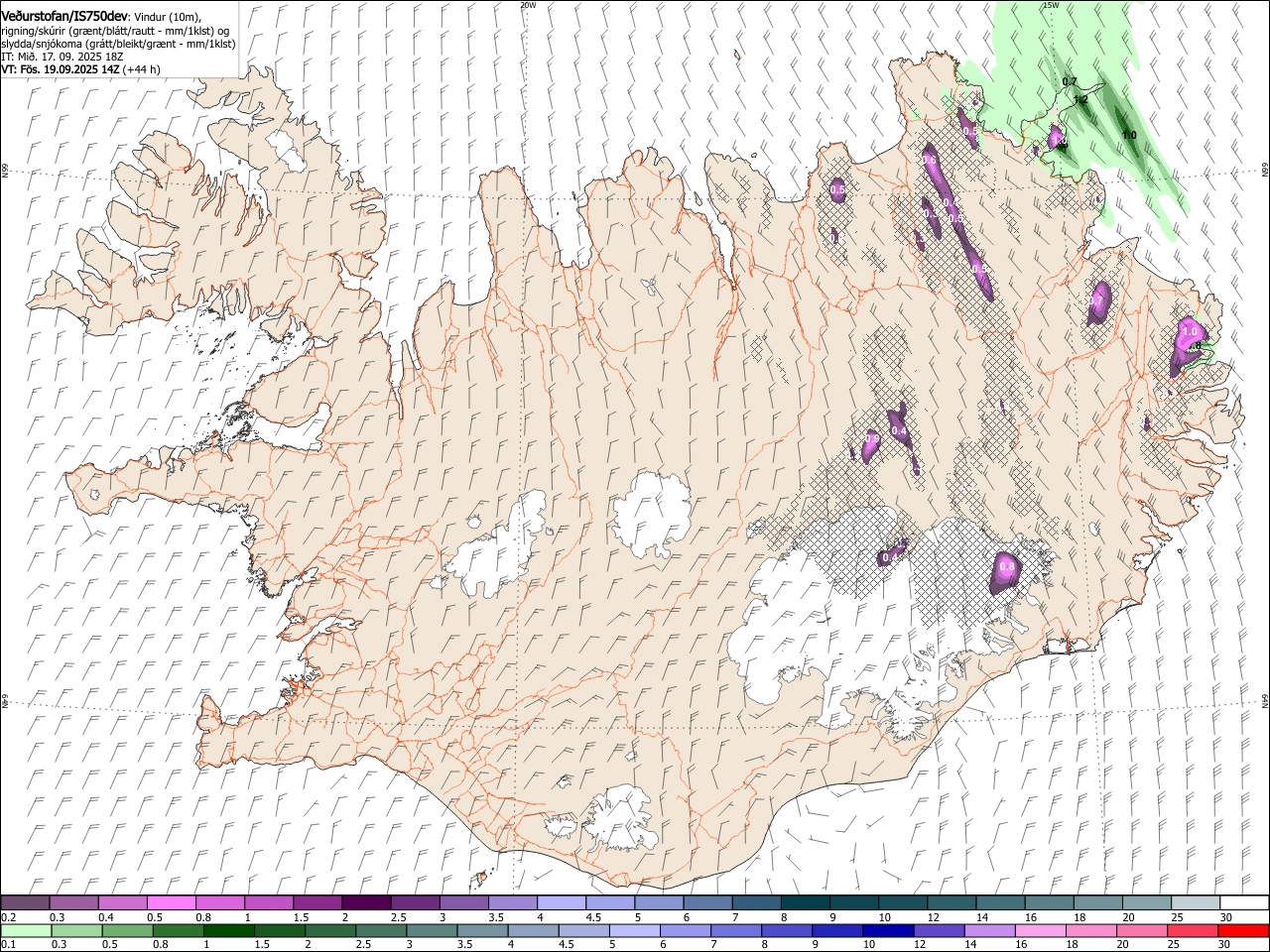This screenshot has height=952, width=1270.
Task: Click the long purple snow streak in northeast Iceland
Action: pyautogui.click(x=956, y=220)
